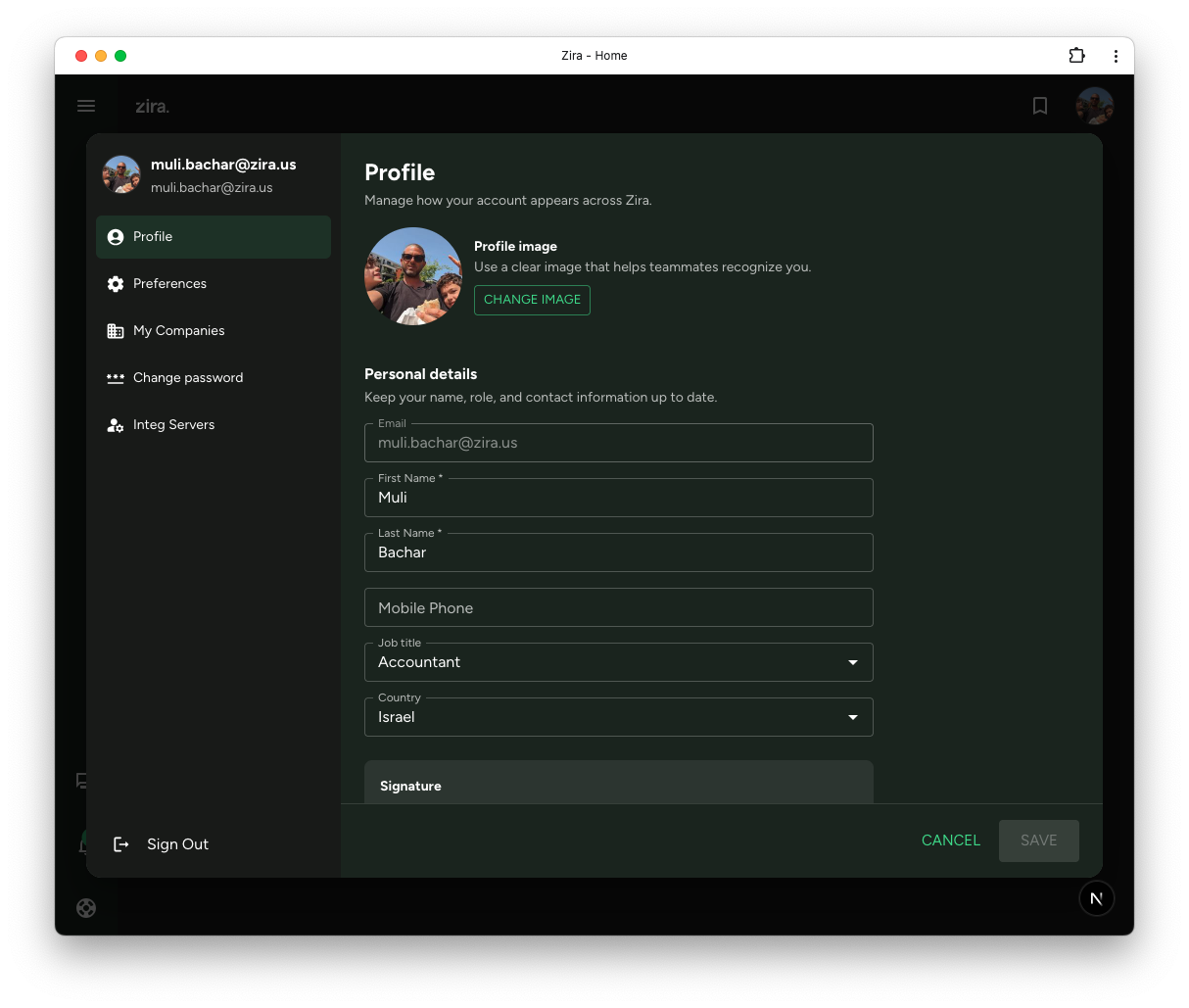Click the round N badge icon
Screen dimensions: 1189x1008
1097,898
